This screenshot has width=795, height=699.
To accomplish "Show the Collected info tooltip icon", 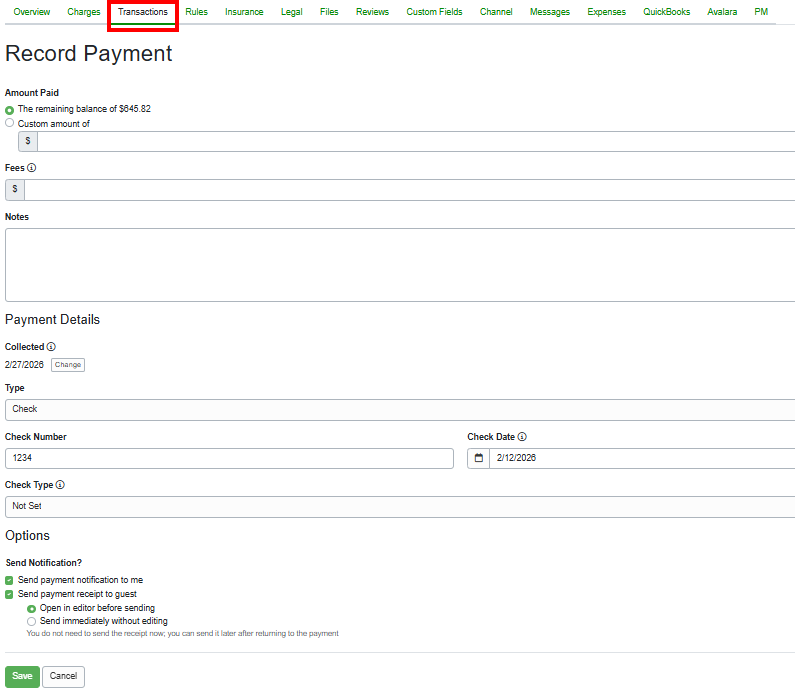I will (x=51, y=347).
